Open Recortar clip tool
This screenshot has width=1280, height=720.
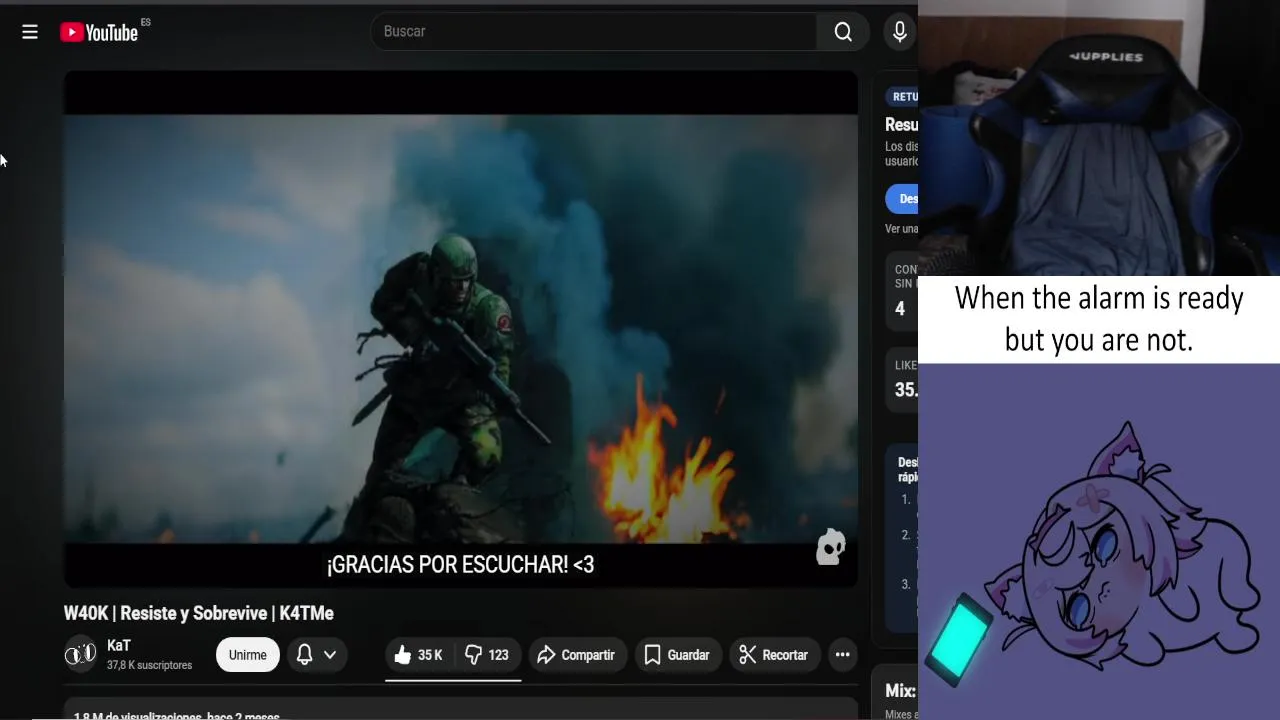tap(774, 655)
